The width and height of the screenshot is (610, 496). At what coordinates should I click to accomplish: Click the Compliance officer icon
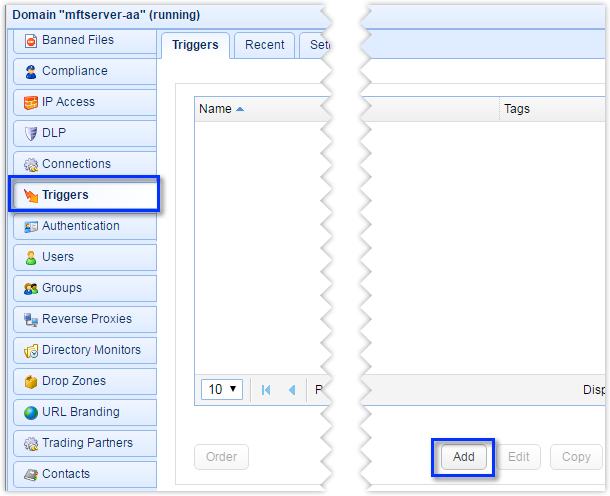tap(31, 72)
